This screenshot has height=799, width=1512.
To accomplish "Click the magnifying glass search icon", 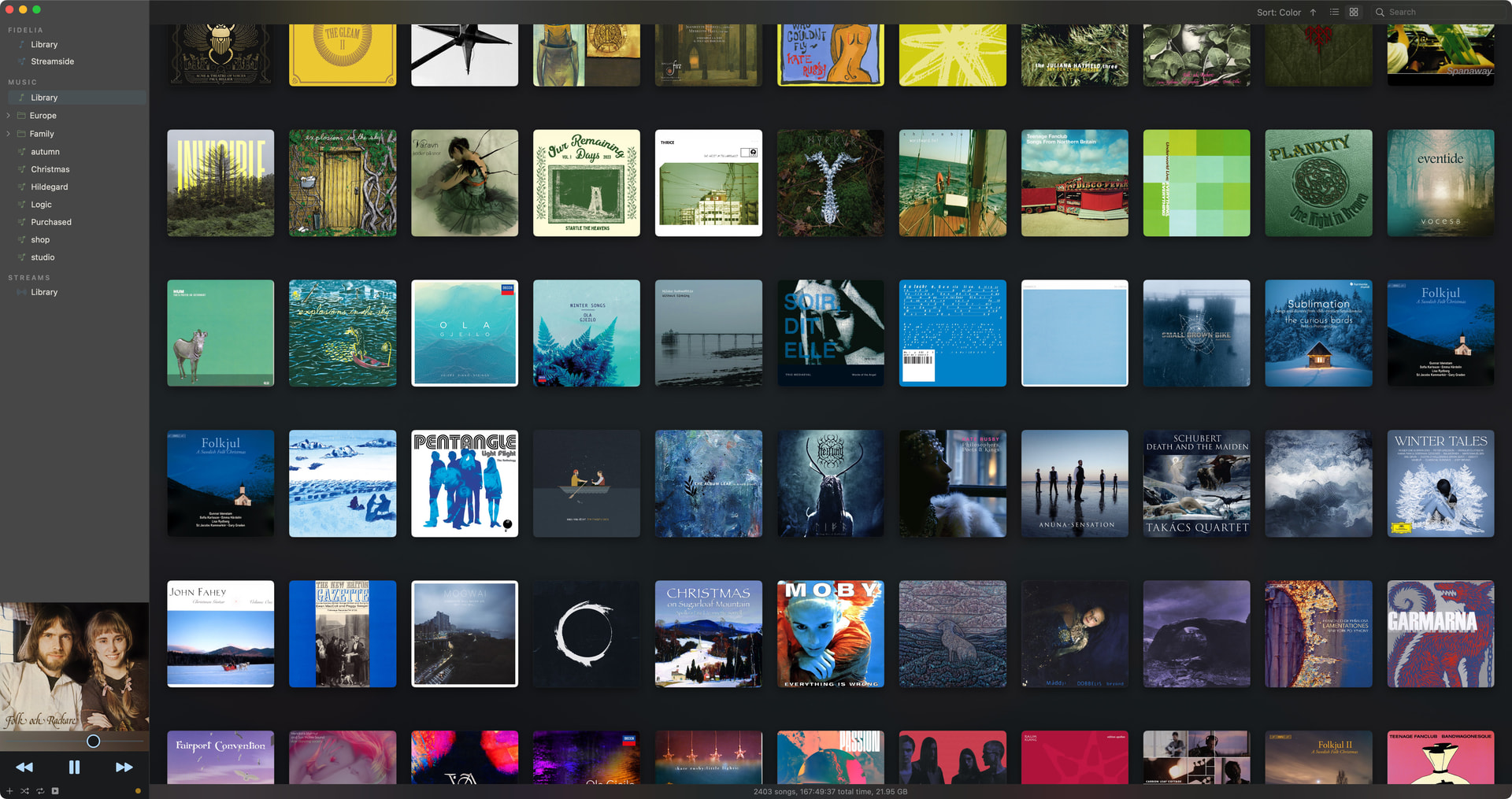I will pyautogui.click(x=1380, y=12).
